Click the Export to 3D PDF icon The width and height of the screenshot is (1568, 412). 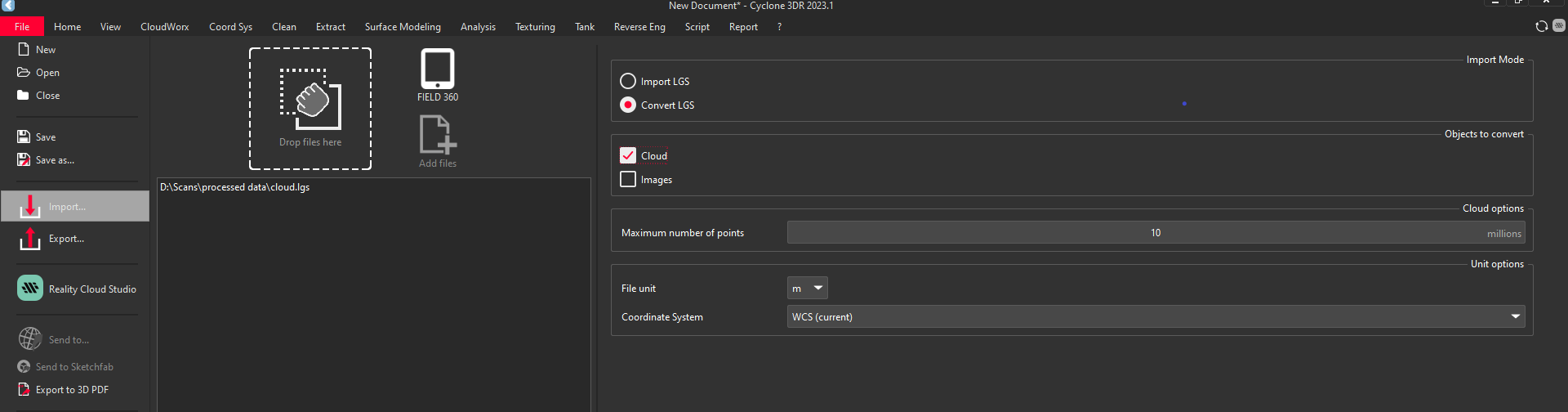pos(24,389)
